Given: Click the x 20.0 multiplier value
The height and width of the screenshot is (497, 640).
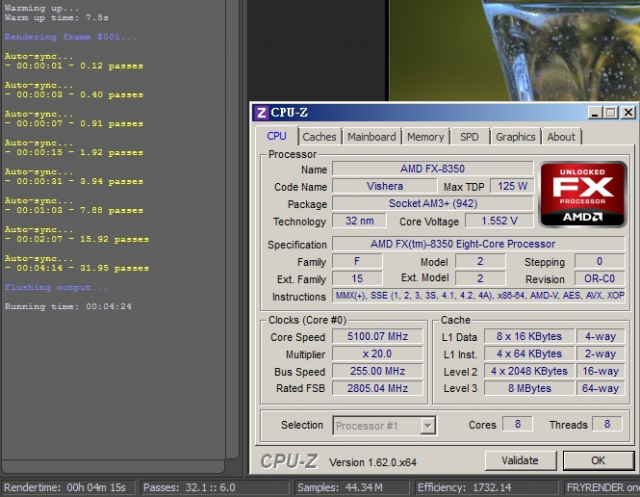Looking at the screenshot, I should coord(378,354).
